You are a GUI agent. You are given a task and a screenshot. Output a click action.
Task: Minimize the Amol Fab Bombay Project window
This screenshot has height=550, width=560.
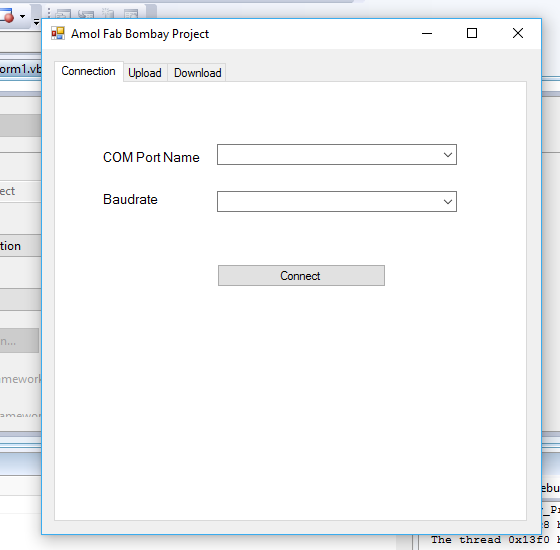point(427,34)
